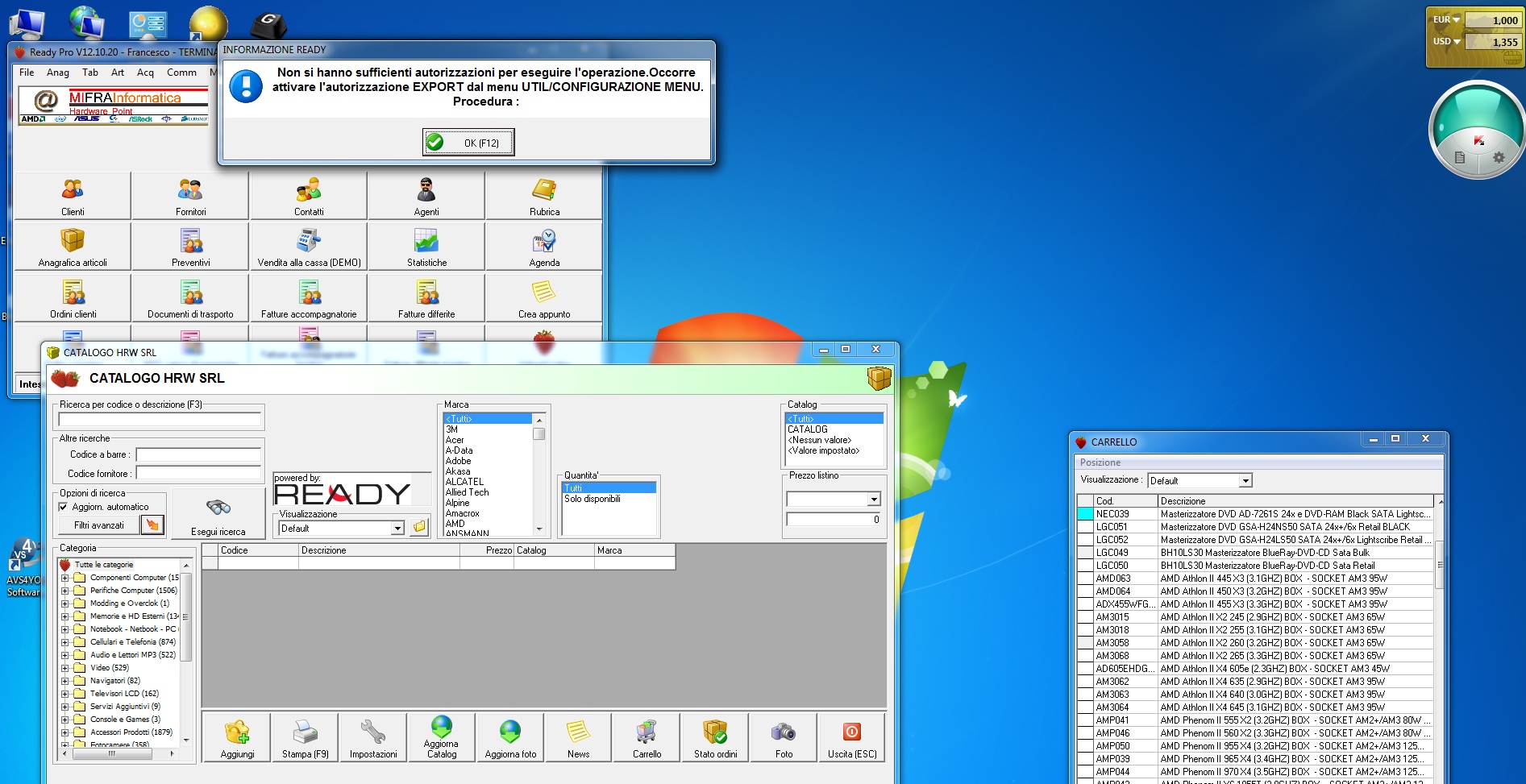This screenshot has width=1526, height=784.
Task: Open the Rubrica address book
Action: tap(544, 196)
